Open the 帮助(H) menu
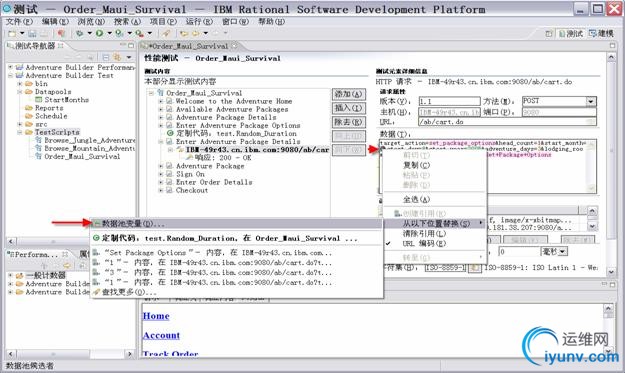The width and height of the screenshot is (625, 373). pyautogui.click(x=271, y=22)
